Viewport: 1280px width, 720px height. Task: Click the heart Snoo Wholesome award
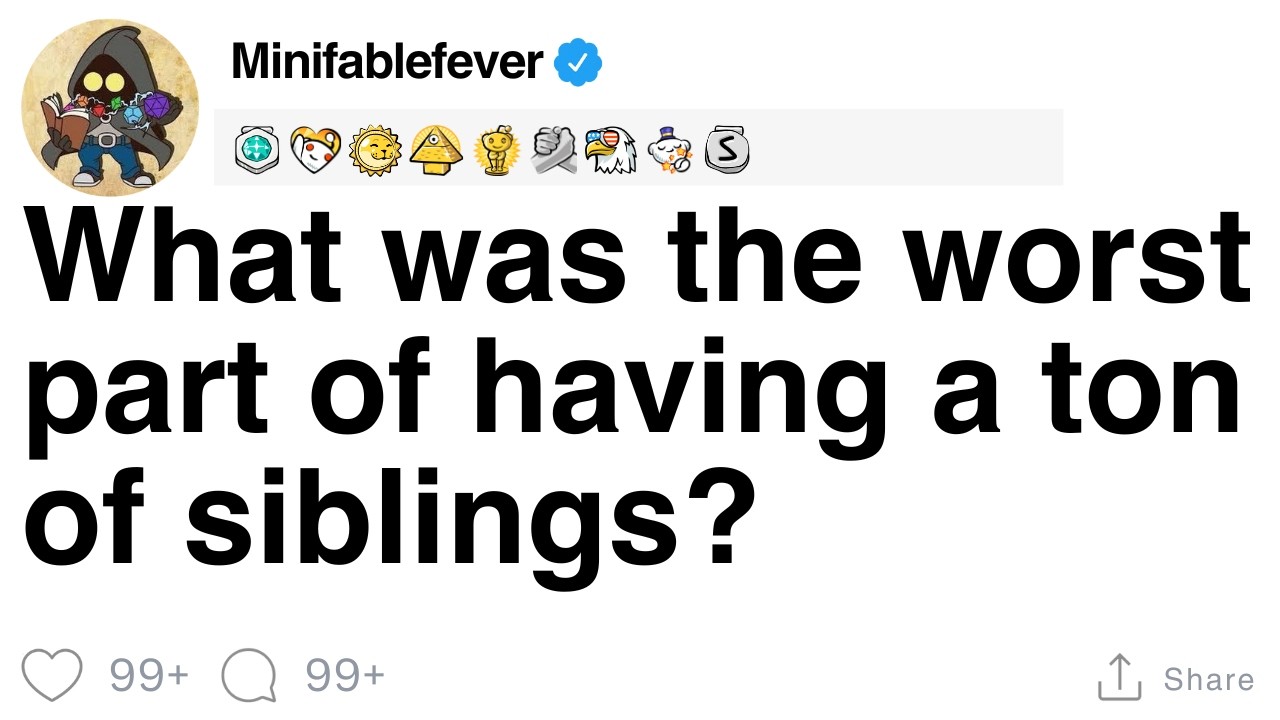pos(315,150)
